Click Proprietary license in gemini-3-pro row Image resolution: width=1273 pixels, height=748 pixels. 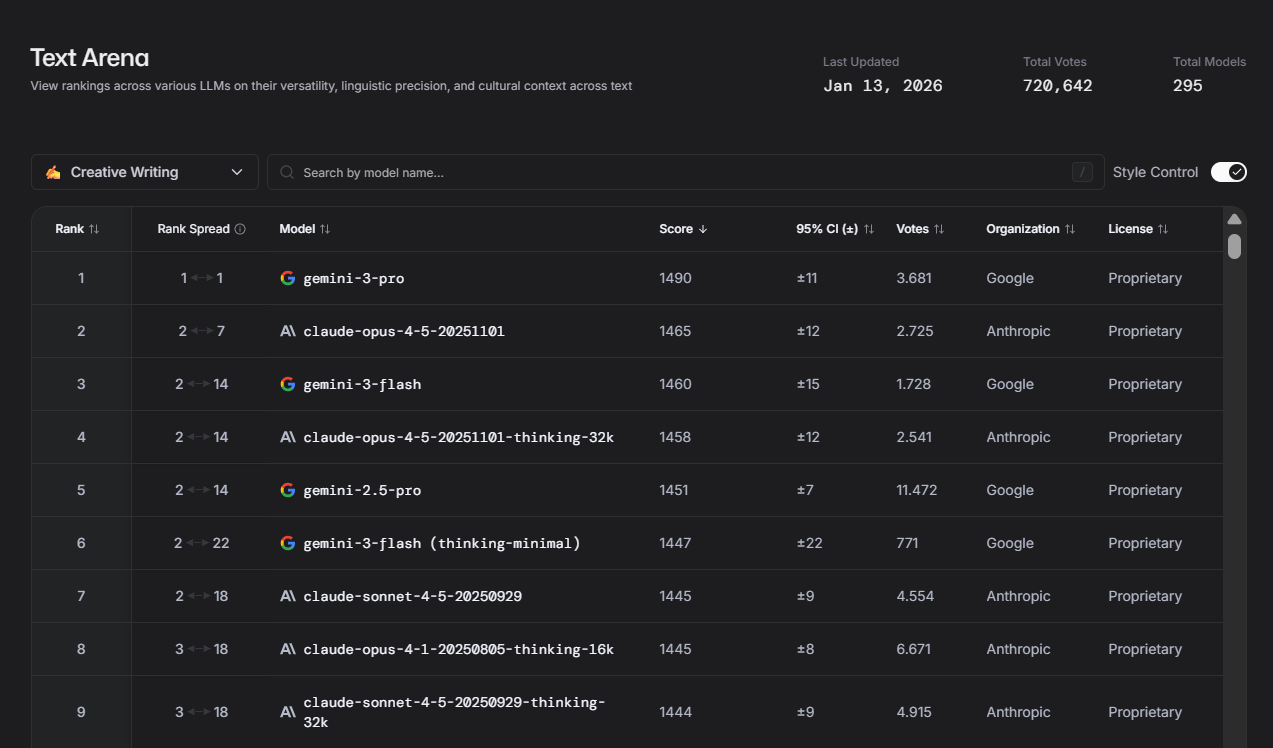1145,278
